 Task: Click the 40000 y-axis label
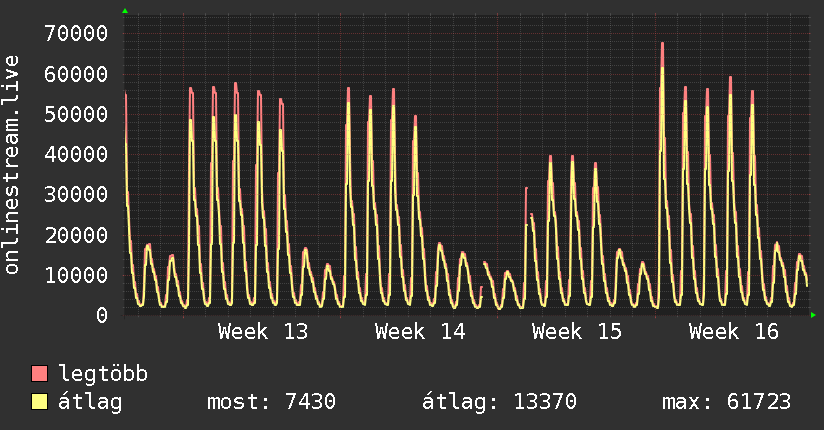point(76,155)
